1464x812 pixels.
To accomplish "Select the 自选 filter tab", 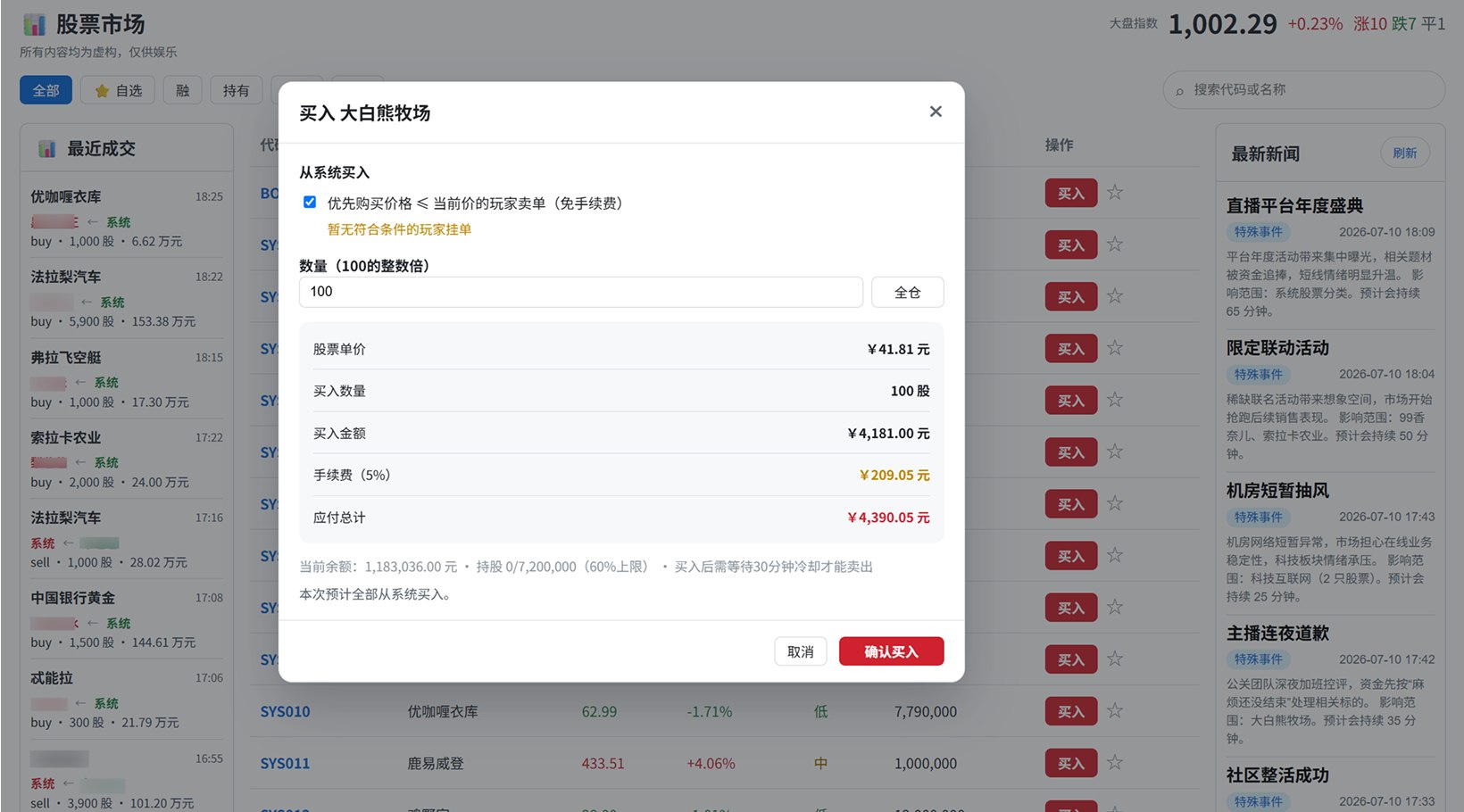I will pos(119,90).
